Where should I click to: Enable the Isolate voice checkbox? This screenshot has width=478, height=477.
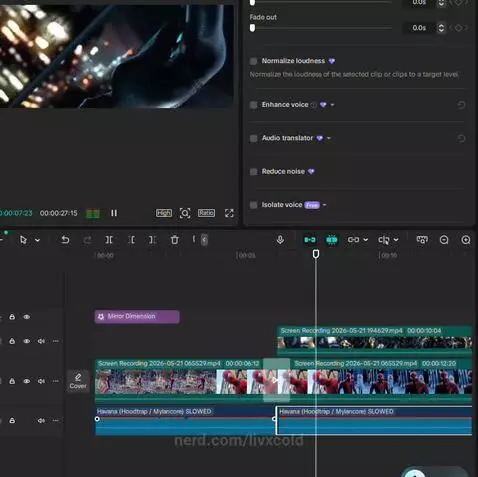(253, 205)
